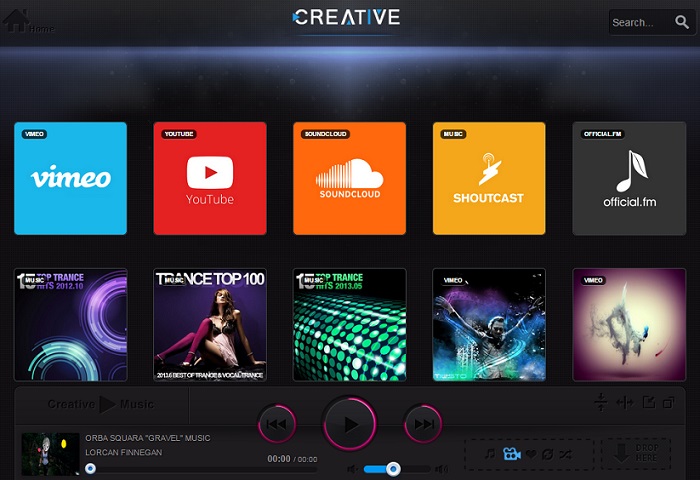This screenshot has width=700, height=480.
Task: Open the Tiesto Vimeo video thumbnail
Action: tap(489, 325)
